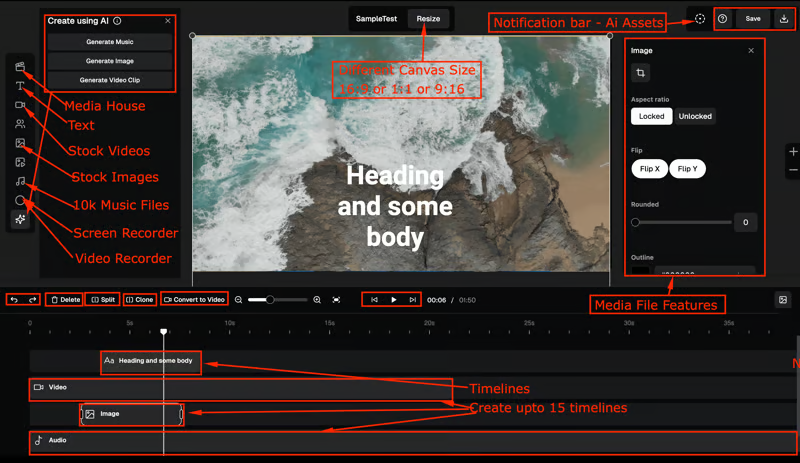Open the Media House sidebar icon
This screenshot has height=463, width=800.
(x=20, y=67)
